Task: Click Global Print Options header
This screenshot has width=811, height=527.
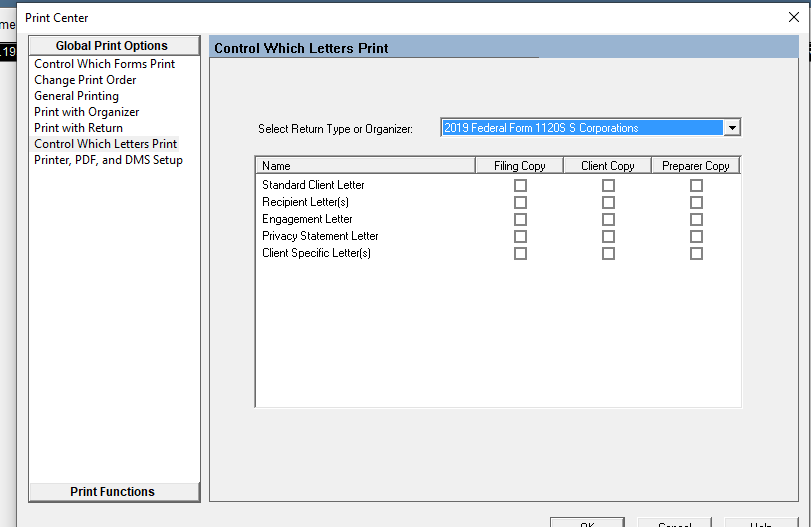Action: point(112,46)
